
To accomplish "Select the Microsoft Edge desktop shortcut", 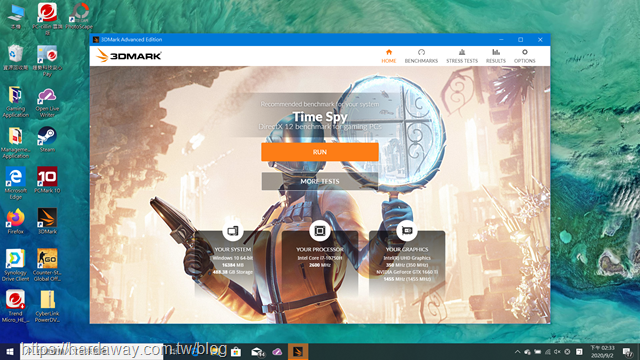I will (16, 183).
